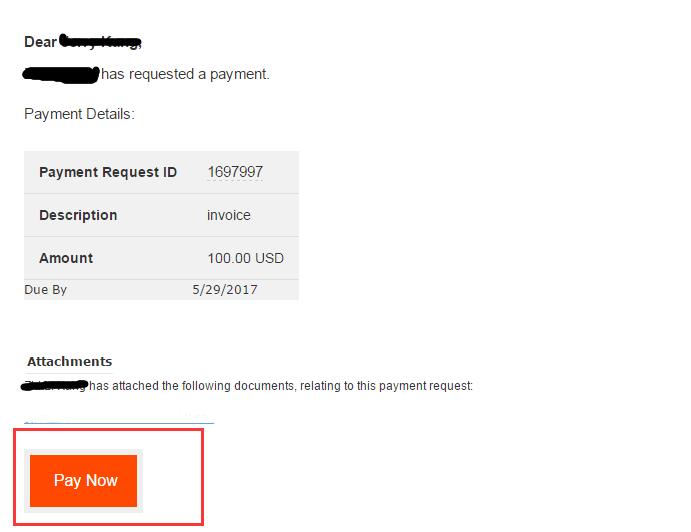Click the 100.00 USD amount value
Screen dimensions: 691x532
245,258
